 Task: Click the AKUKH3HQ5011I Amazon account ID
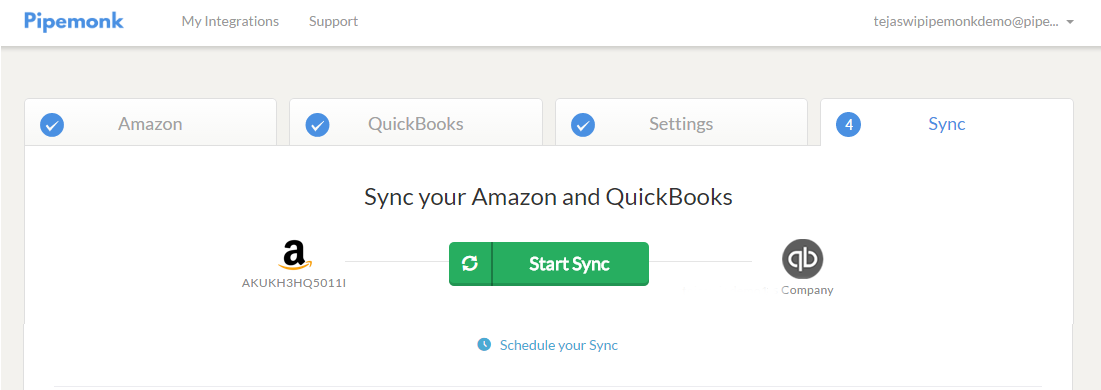click(x=294, y=283)
